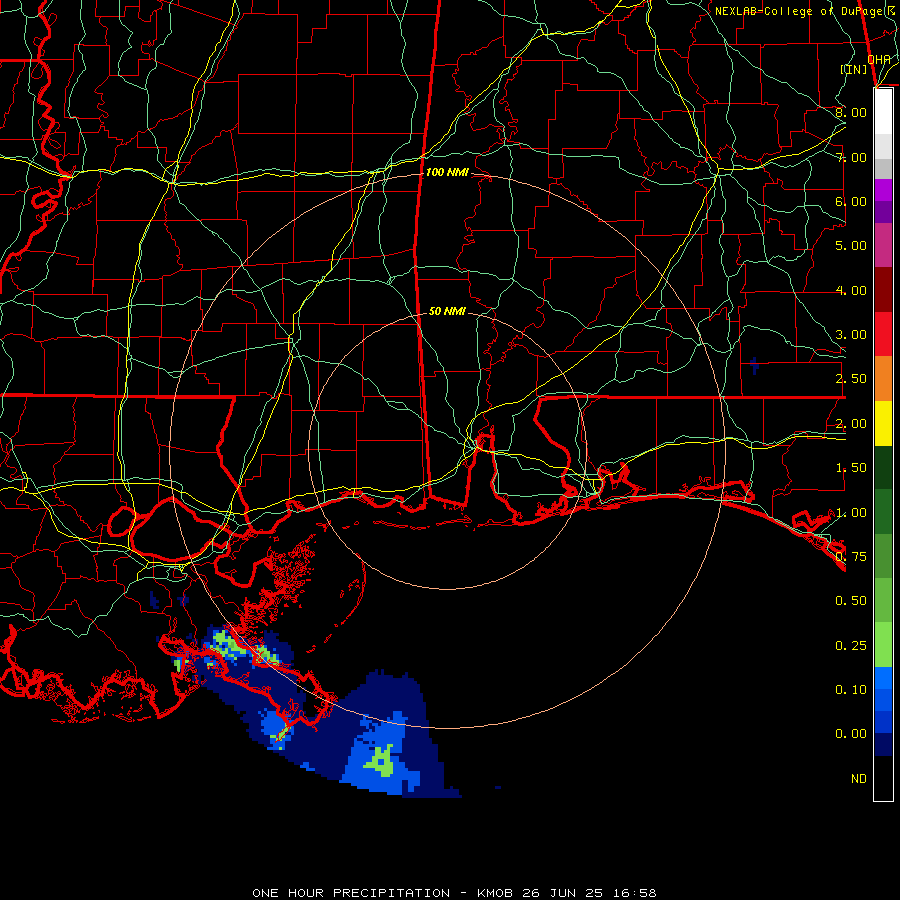Click the ND legend label
This screenshot has width=900, height=900.
(859, 779)
